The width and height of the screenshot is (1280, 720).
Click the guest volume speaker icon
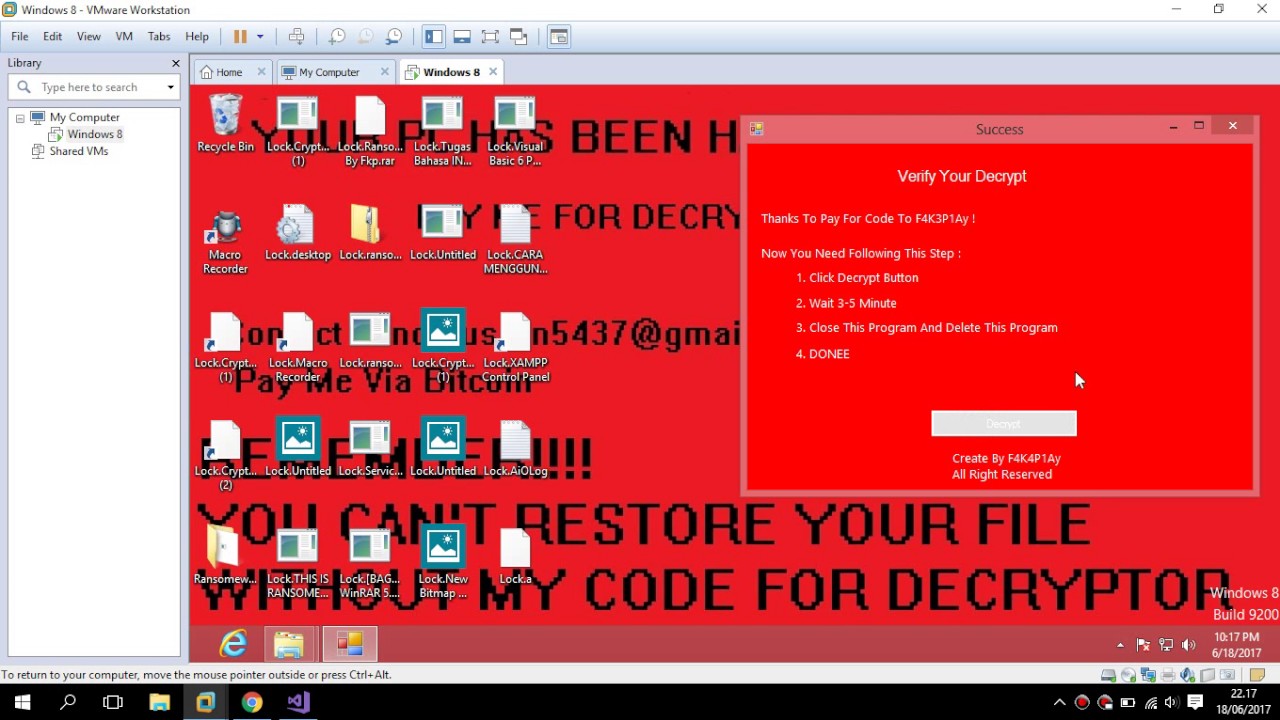(x=1189, y=645)
